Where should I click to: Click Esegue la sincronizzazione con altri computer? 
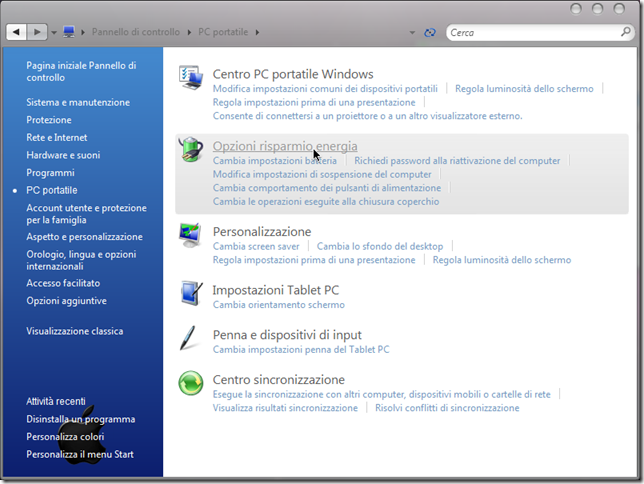pyautogui.click(x=382, y=394)
